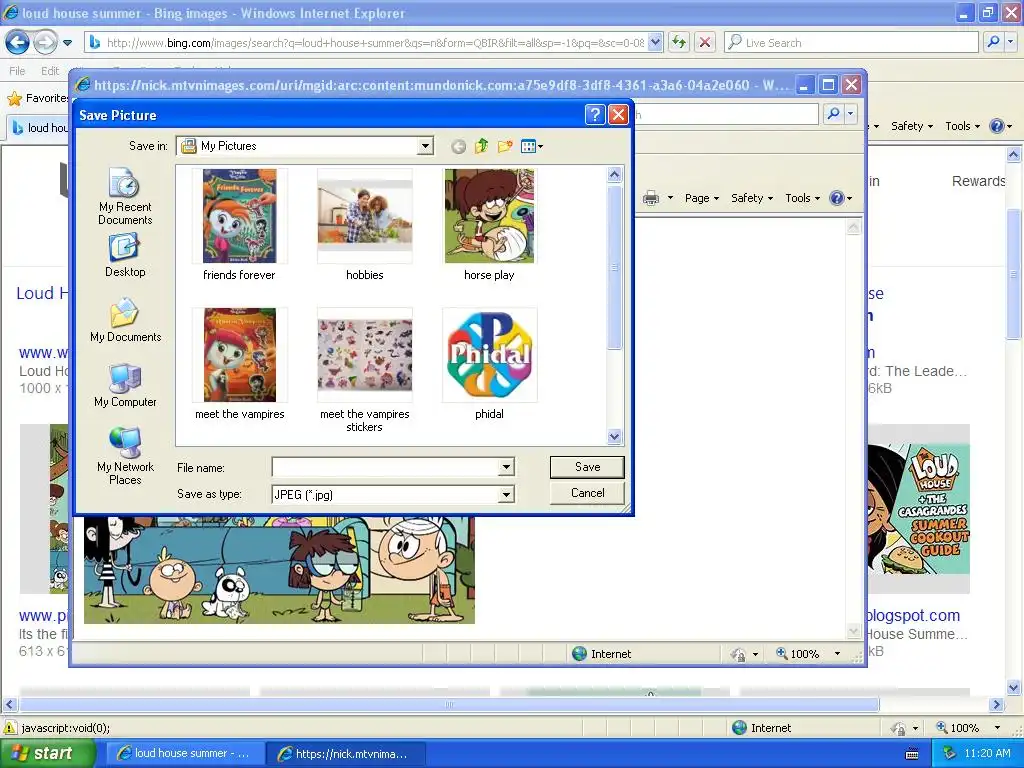Go back to last folder visited
Viewport: 1024px width, 768px height.
pyautogui.click(x=458, y=146)
